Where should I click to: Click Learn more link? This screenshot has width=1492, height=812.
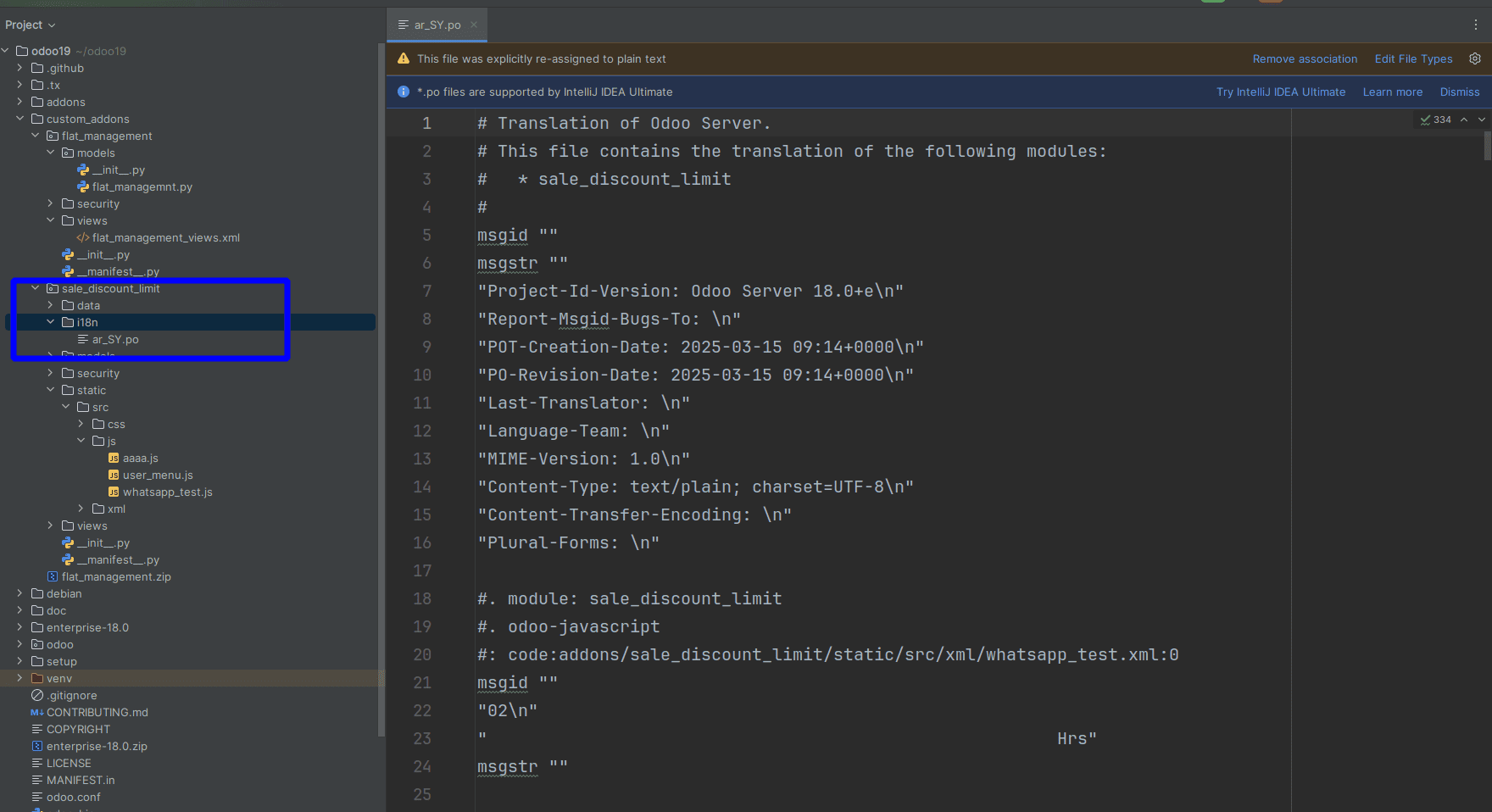click(x=1393, y=92)
